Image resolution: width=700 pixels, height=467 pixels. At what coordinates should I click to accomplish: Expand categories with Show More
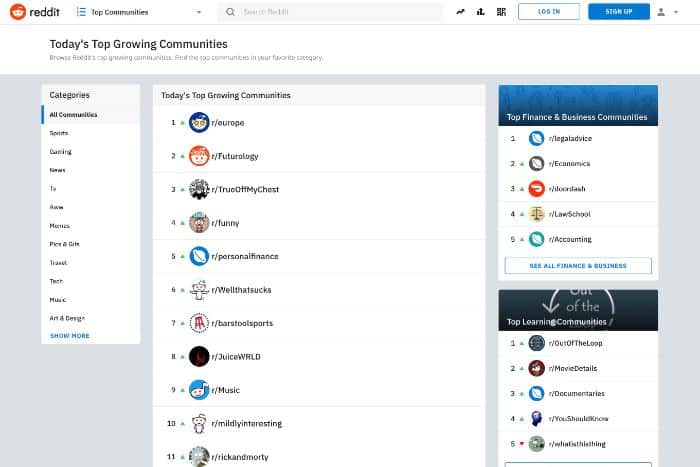tap(70, 336)
